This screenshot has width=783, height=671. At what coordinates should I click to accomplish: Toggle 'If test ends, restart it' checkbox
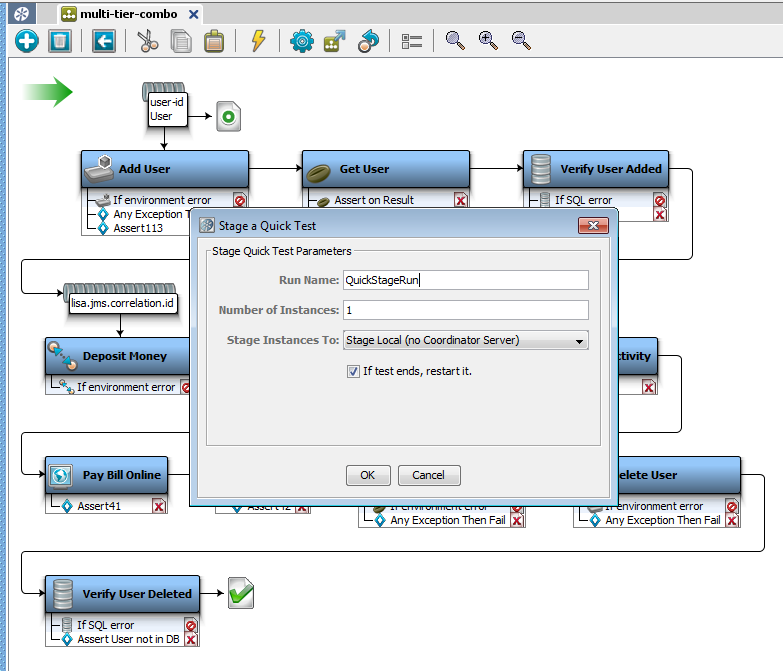point(353,371)
